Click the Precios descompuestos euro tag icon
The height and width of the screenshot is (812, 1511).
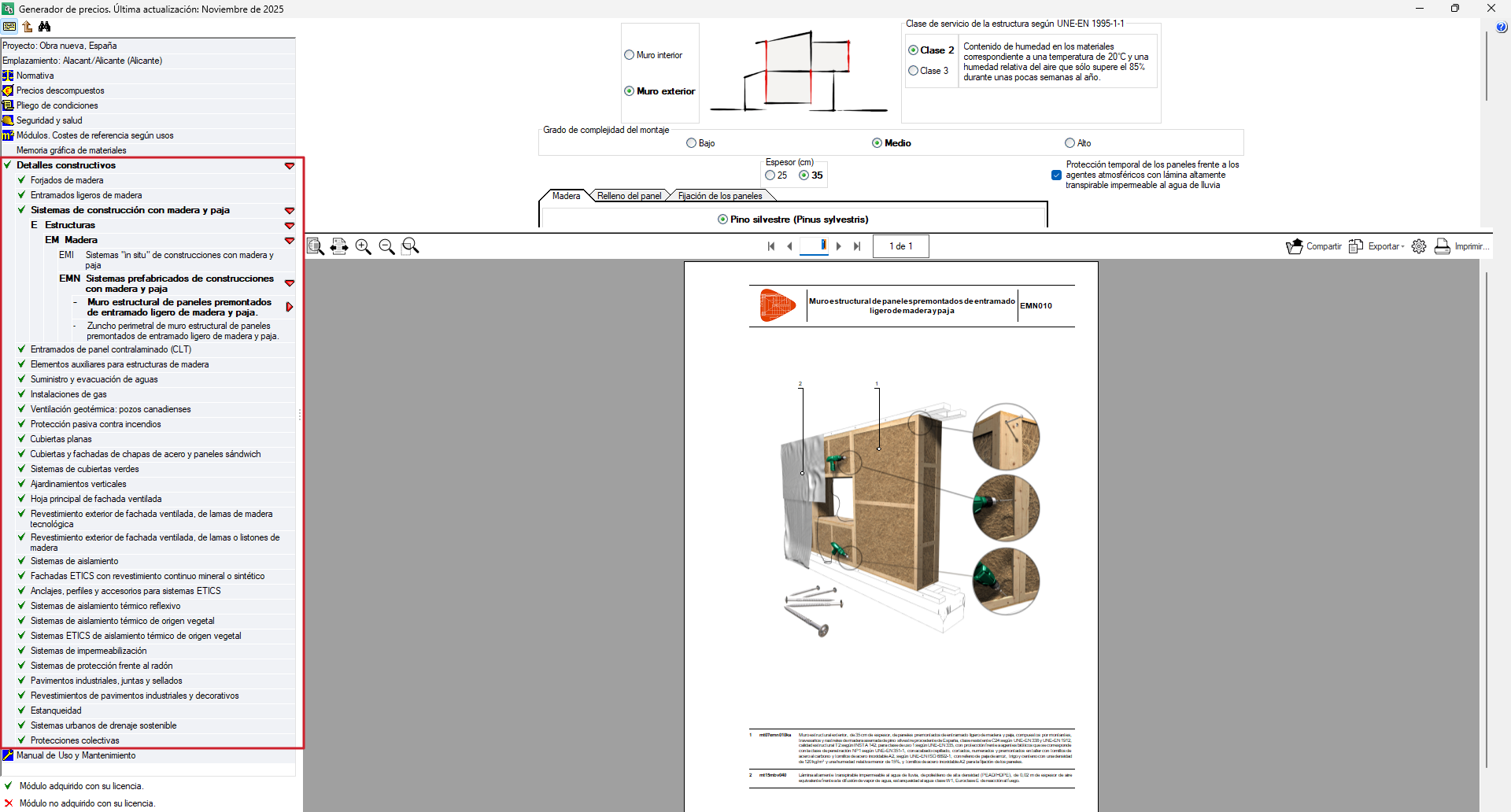[8, 90]
